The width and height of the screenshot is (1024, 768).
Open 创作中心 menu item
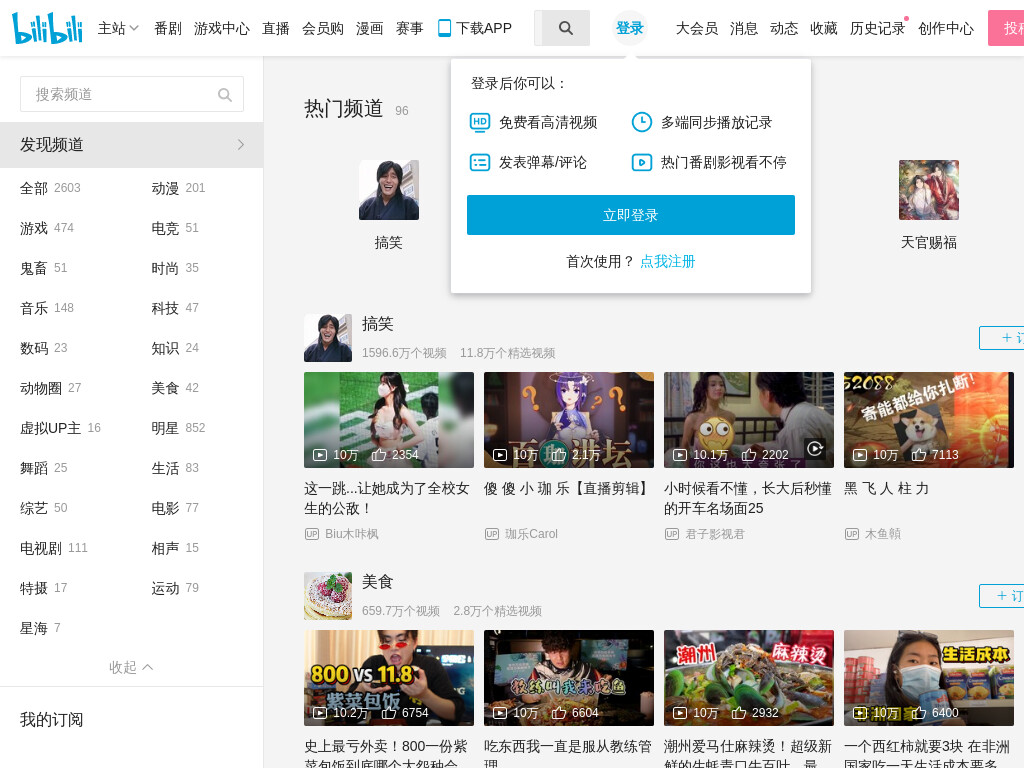946,28
